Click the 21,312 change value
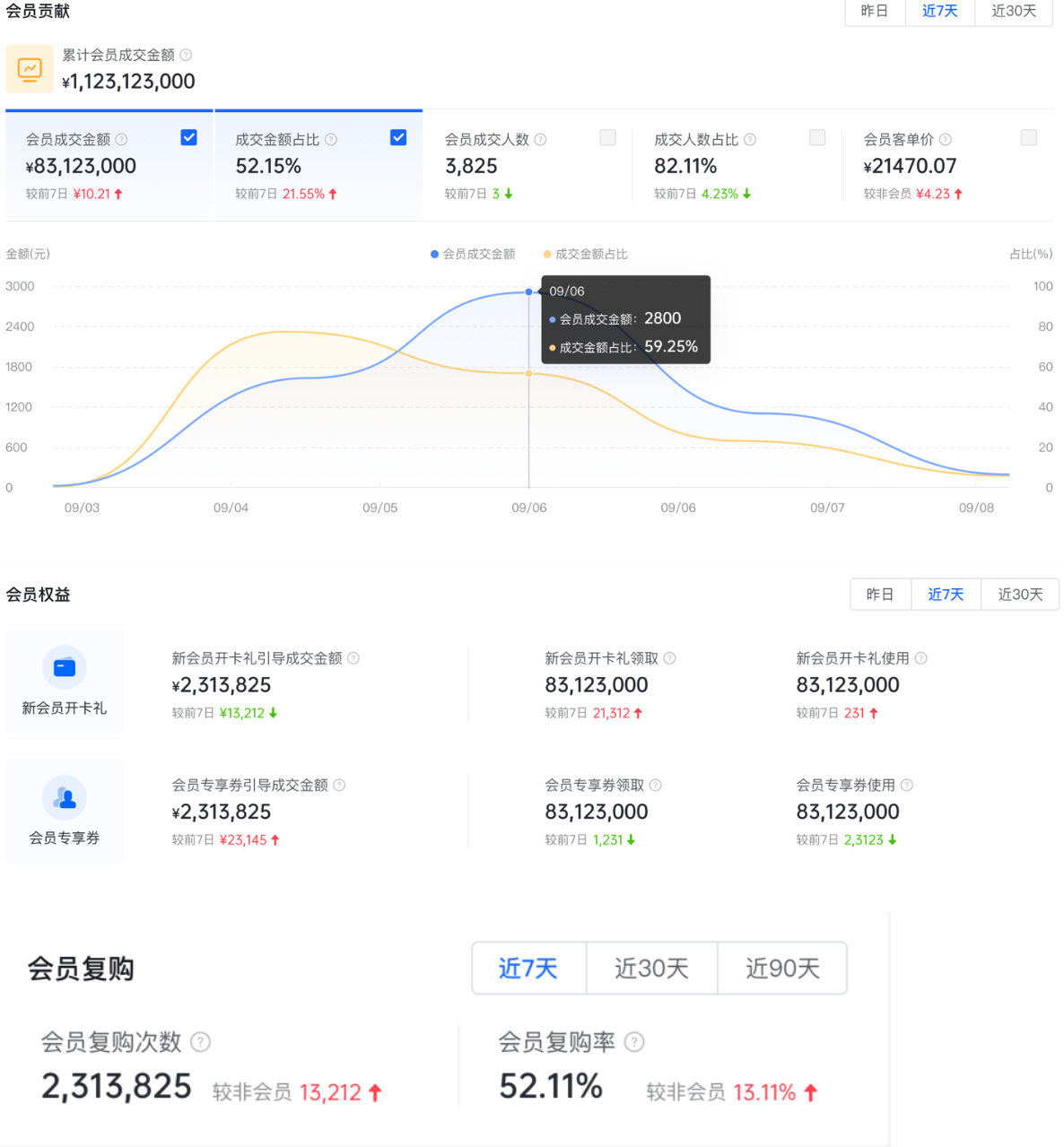 (x=611, y=713)
